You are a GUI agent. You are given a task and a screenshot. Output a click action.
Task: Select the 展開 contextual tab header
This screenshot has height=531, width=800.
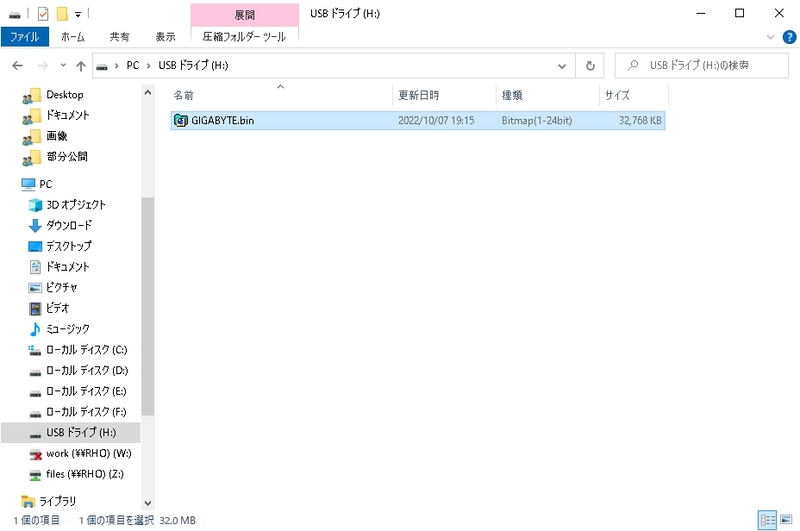[x=244, y=15]
